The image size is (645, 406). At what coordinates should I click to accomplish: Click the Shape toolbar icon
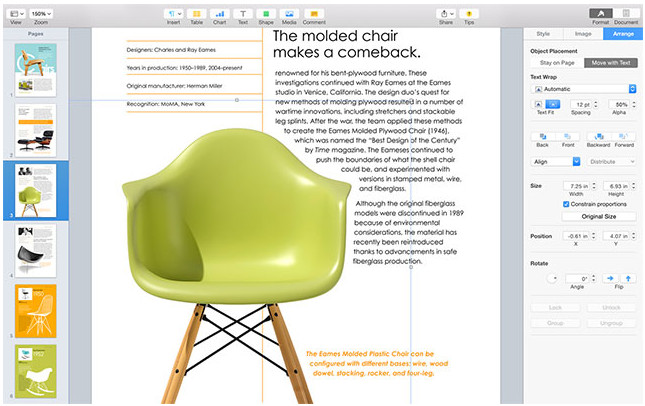tap(266, 14)
